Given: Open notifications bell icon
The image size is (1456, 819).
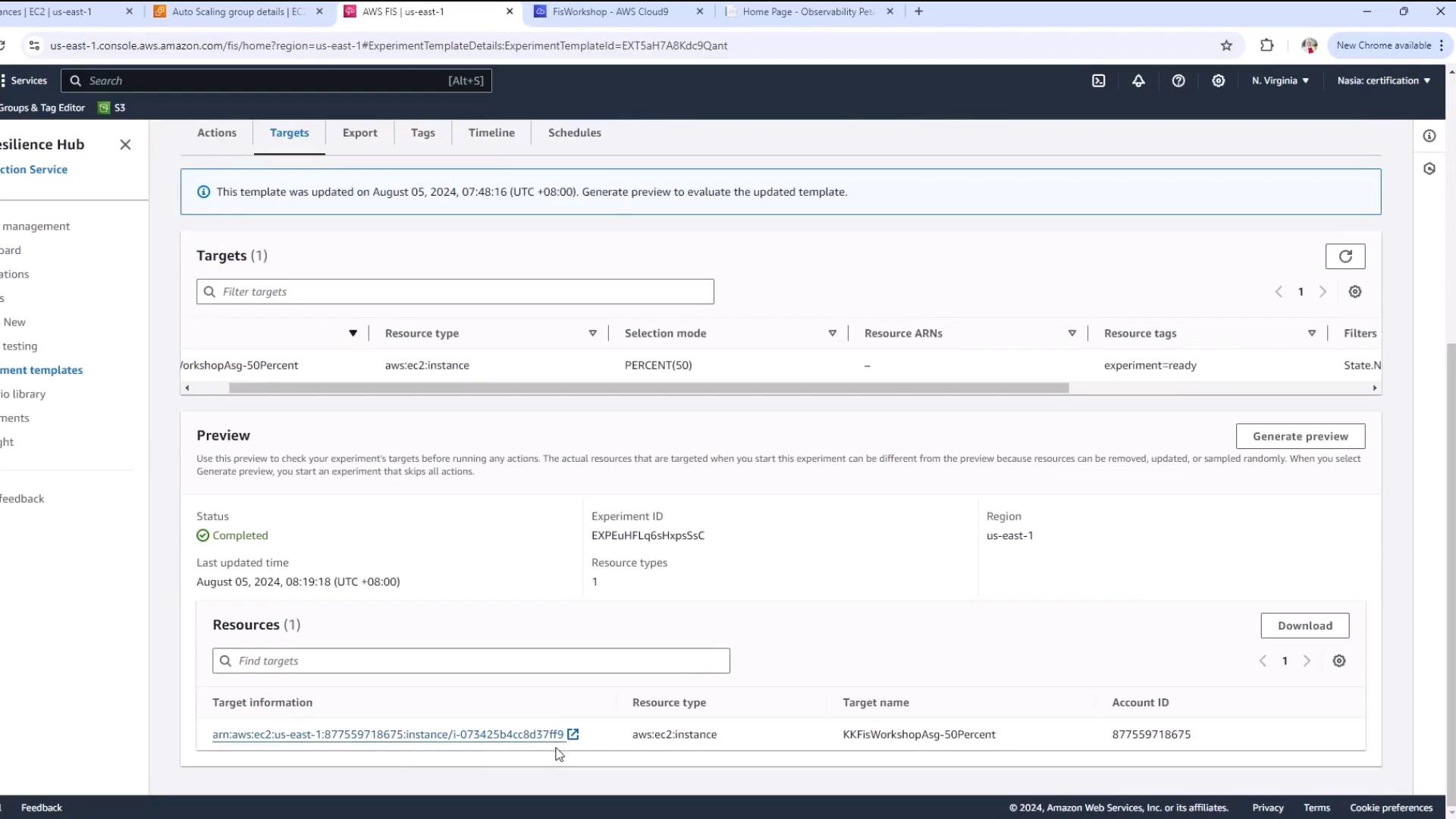Looking at the screenshot, I should (x=1138, y=80).
